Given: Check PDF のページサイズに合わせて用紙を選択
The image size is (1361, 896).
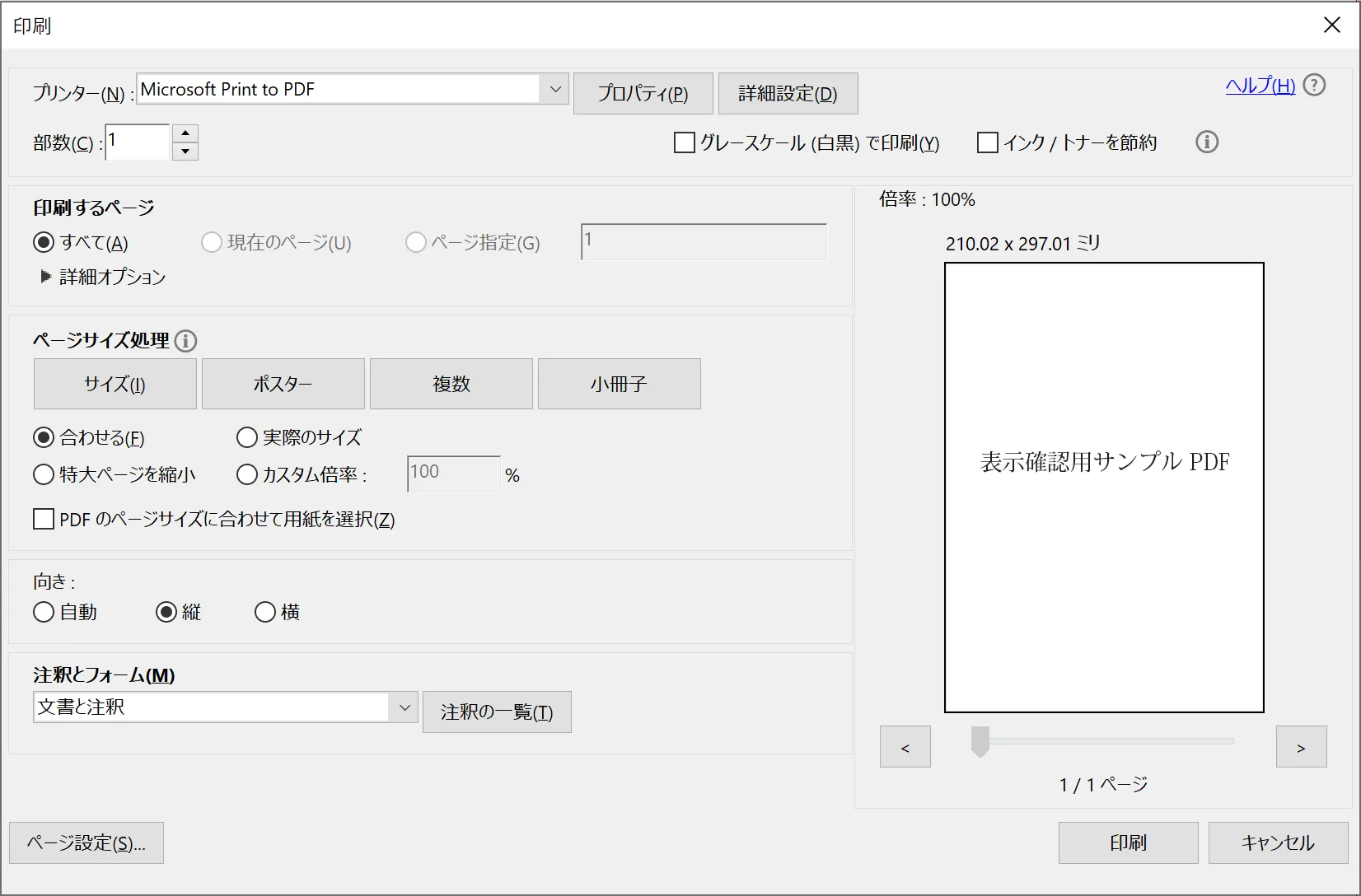Looking at the screenshot, I should click(x=44, y=519).
